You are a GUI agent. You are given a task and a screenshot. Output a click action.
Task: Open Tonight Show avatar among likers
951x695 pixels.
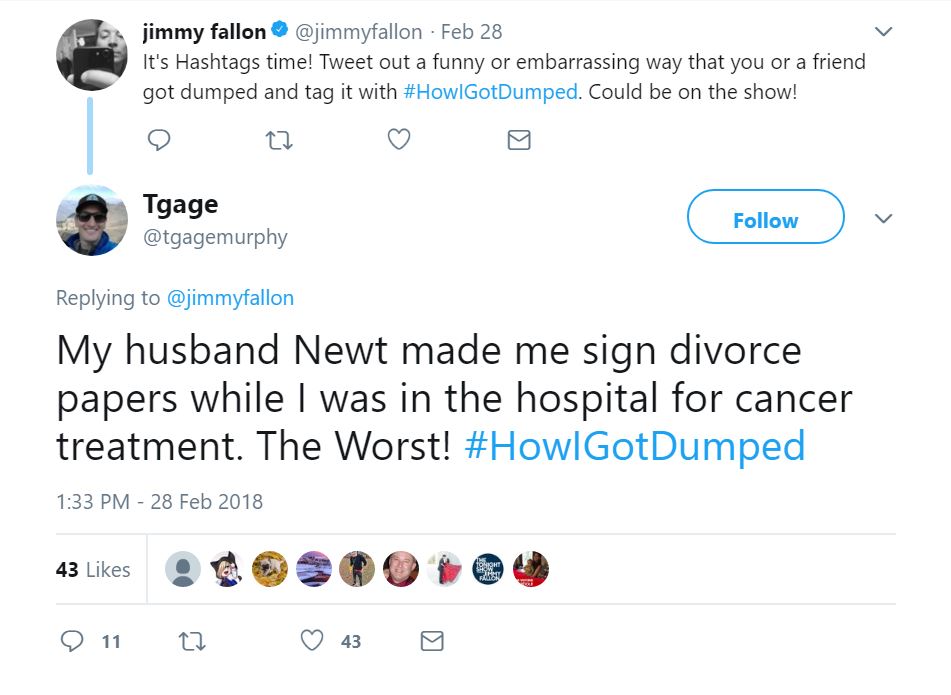pos(488,569)
